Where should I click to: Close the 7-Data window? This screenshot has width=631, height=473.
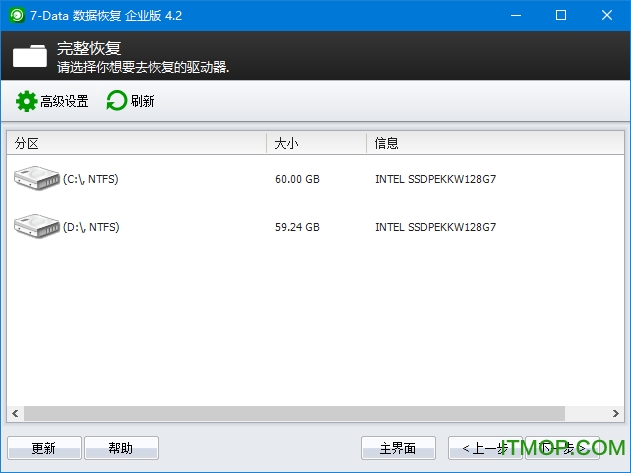pyautogui.click(x=607, y=15)
